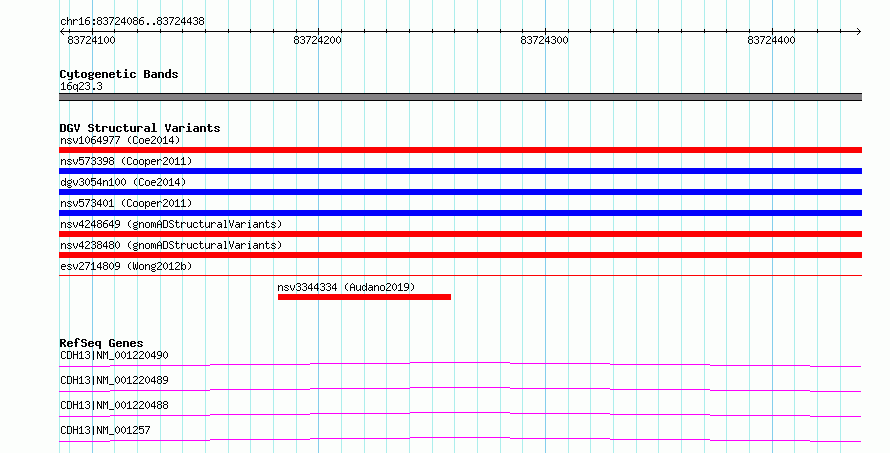Screen dimensions: 890x453
Task: Click the thin esv2714809 (Wong2012b) variant line
Action: pyautogui.click(x=460, y=275)
